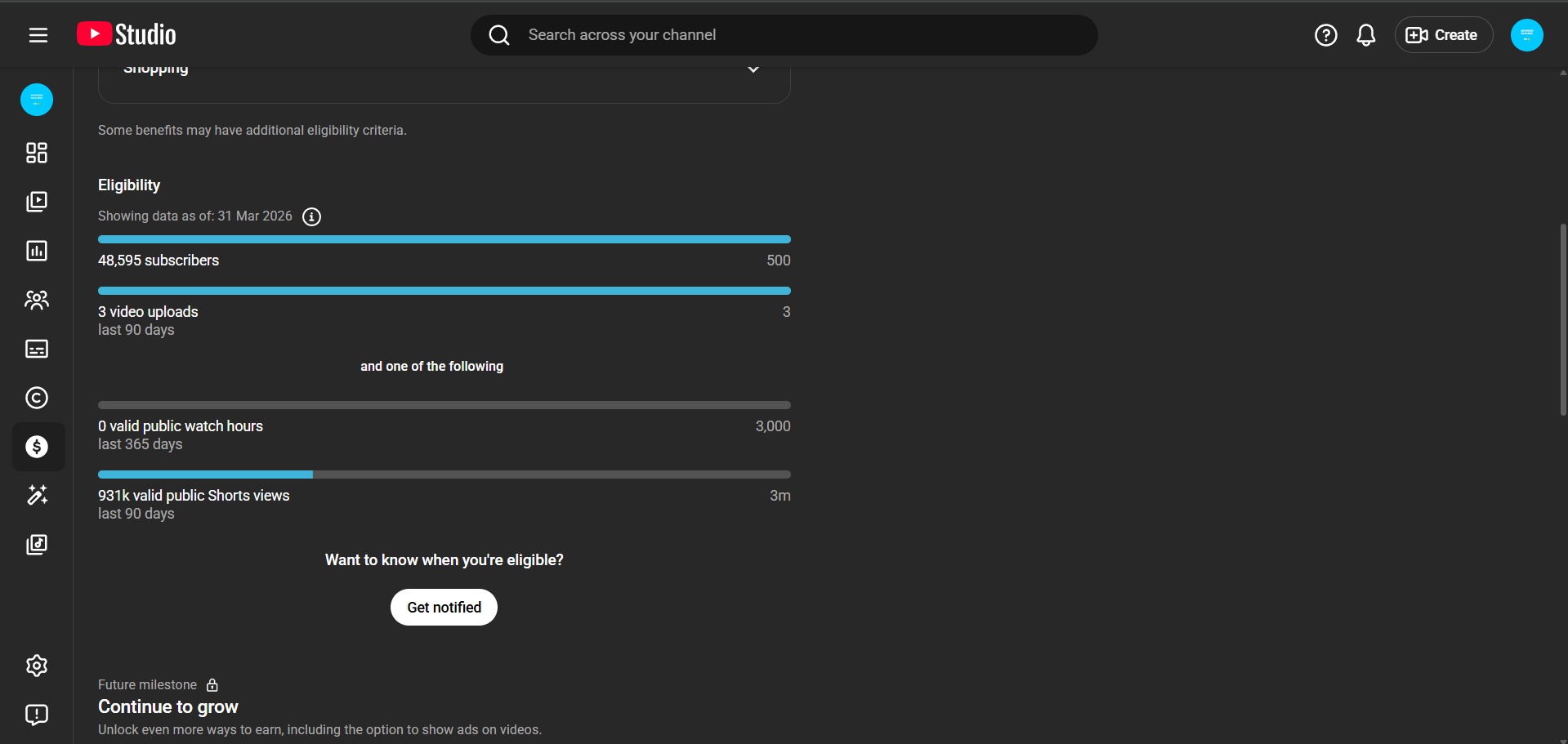Image resolution: width=1568 pixels, height=744 pixels.
Task: Open the Copyright sidebar icon
Action: pyautogui.click(x=37, y=398)
